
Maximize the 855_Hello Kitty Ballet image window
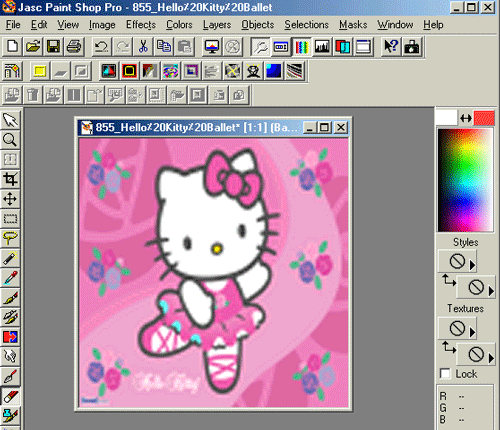click(325, 127)
